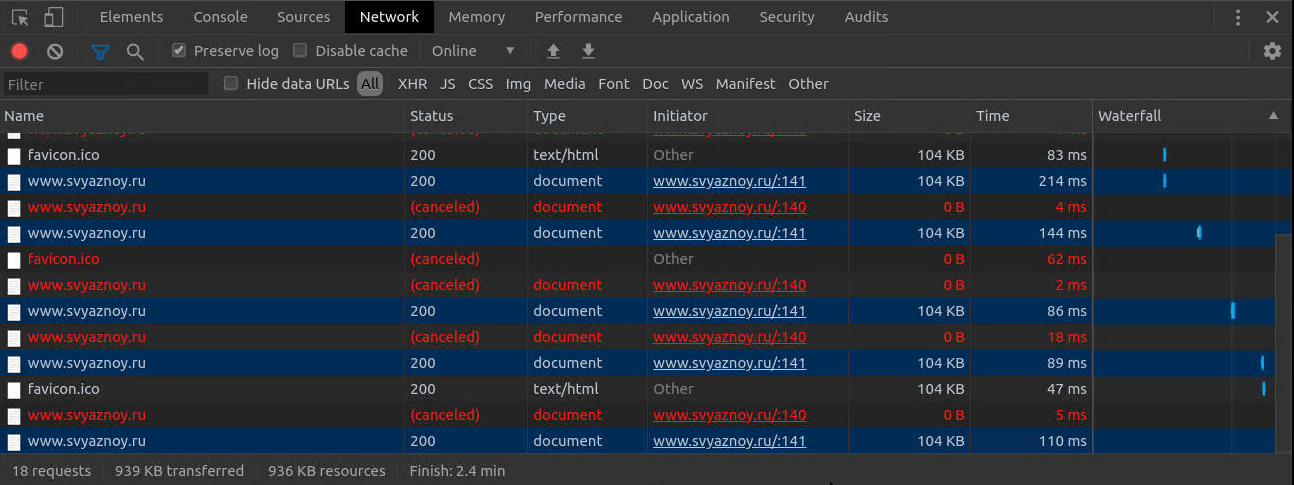Open the Online throttling dropdown

(474, 51)
